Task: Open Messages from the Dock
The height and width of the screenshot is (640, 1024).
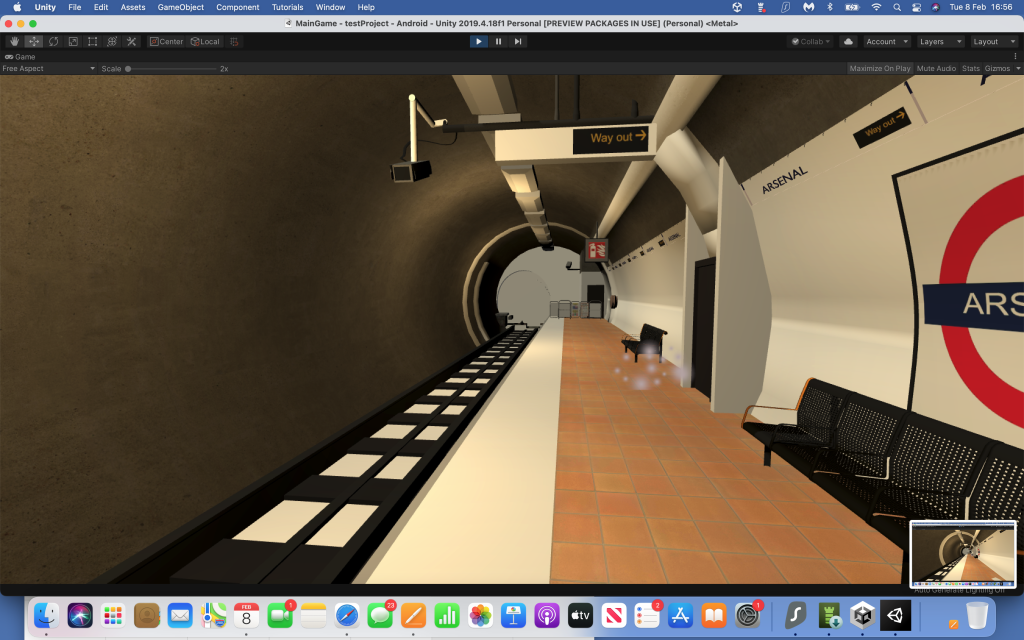Action: point(380,615)
